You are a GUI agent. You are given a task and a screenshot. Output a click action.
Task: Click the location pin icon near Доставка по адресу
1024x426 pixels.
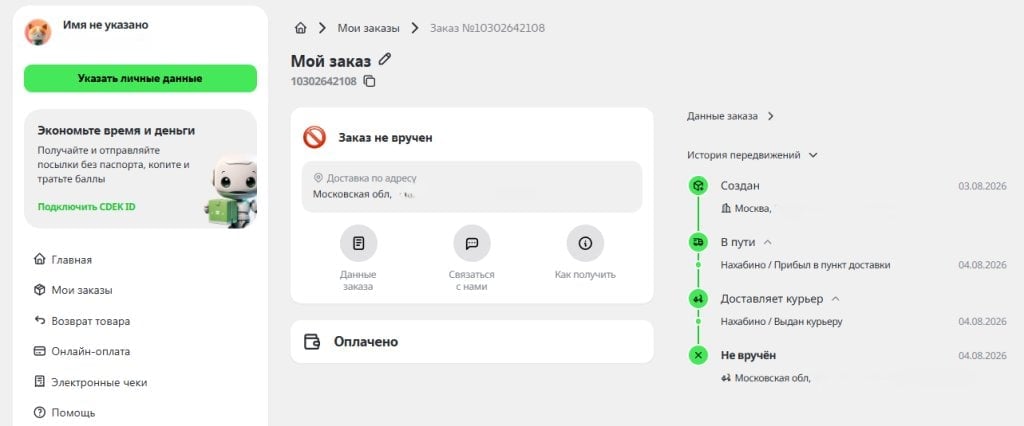coord(319,178)
